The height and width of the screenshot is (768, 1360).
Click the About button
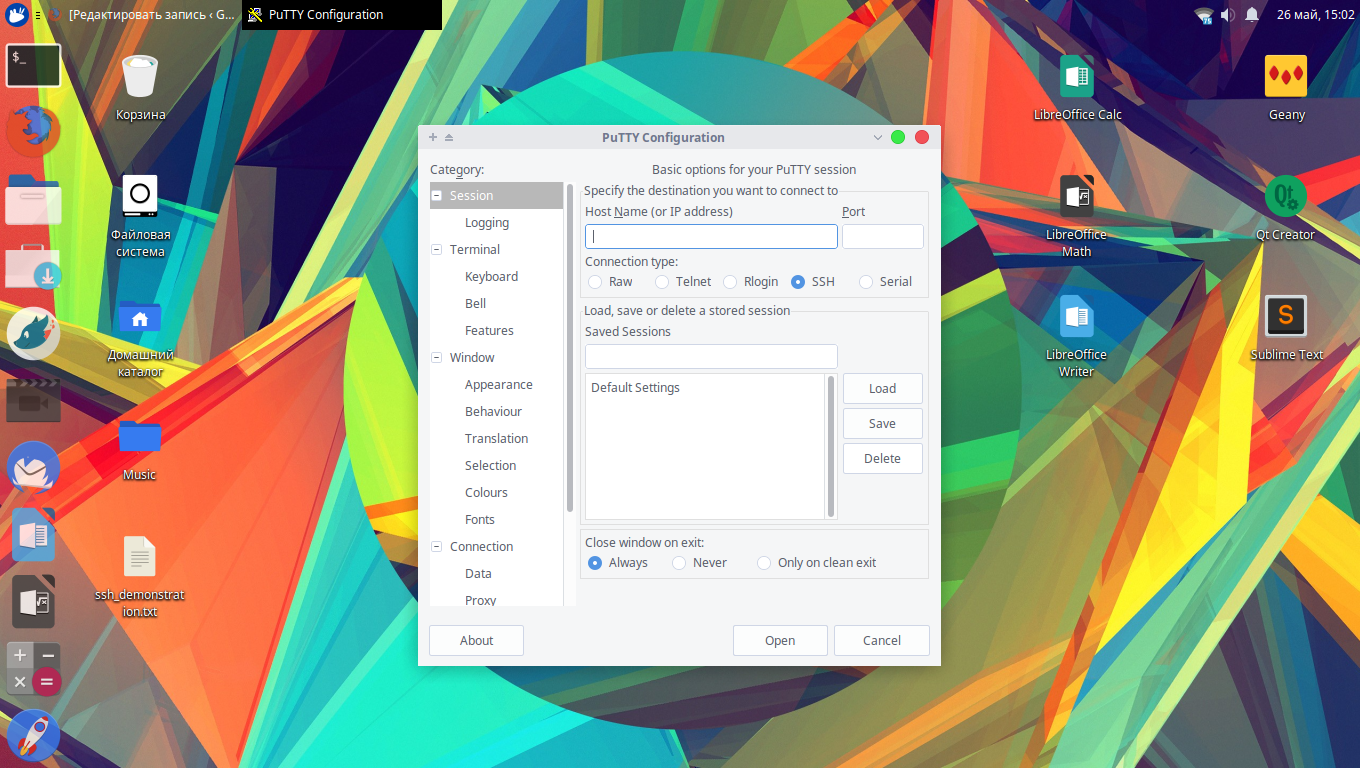point(476,641)
